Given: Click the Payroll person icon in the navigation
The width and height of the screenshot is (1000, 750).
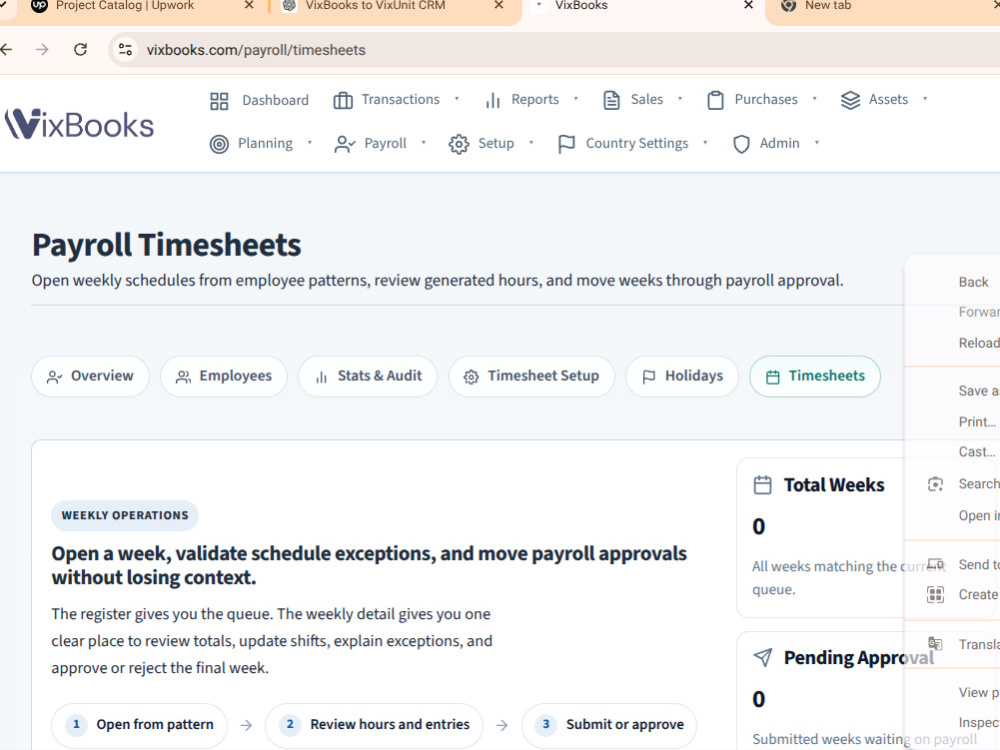Looking at the screenshot, I should click(x=344, y=144).
